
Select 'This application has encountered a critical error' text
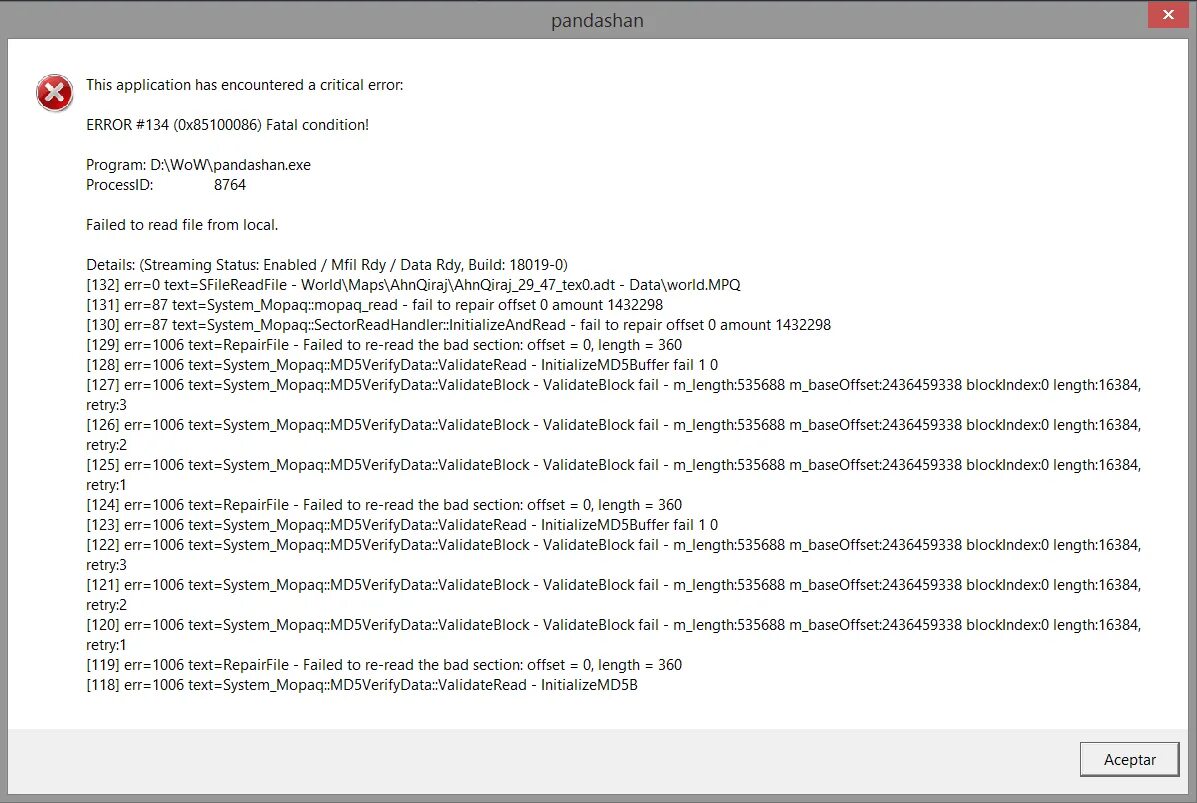pos(244,85)
